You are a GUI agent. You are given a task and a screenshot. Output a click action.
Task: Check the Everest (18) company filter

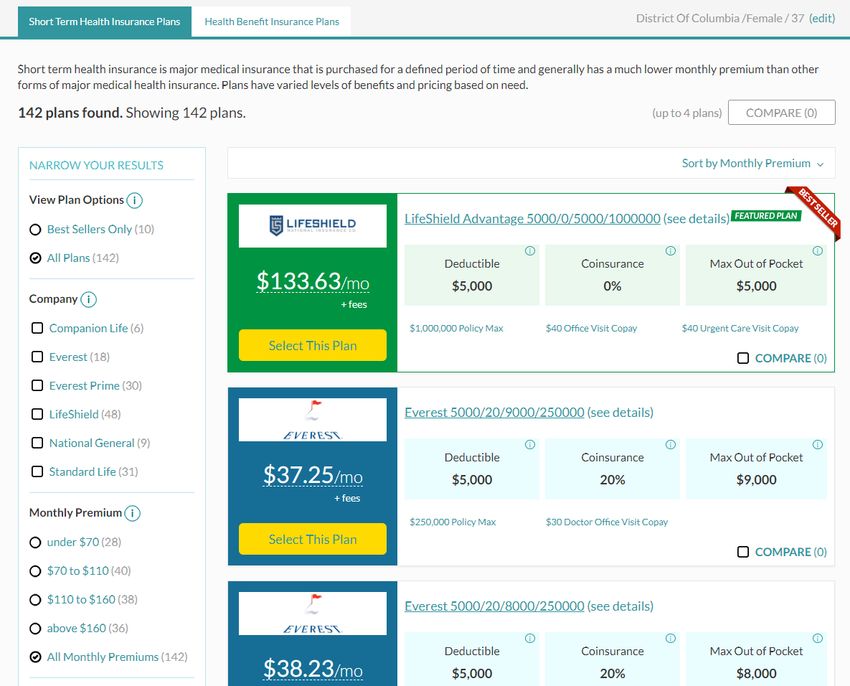click(37, 357)
